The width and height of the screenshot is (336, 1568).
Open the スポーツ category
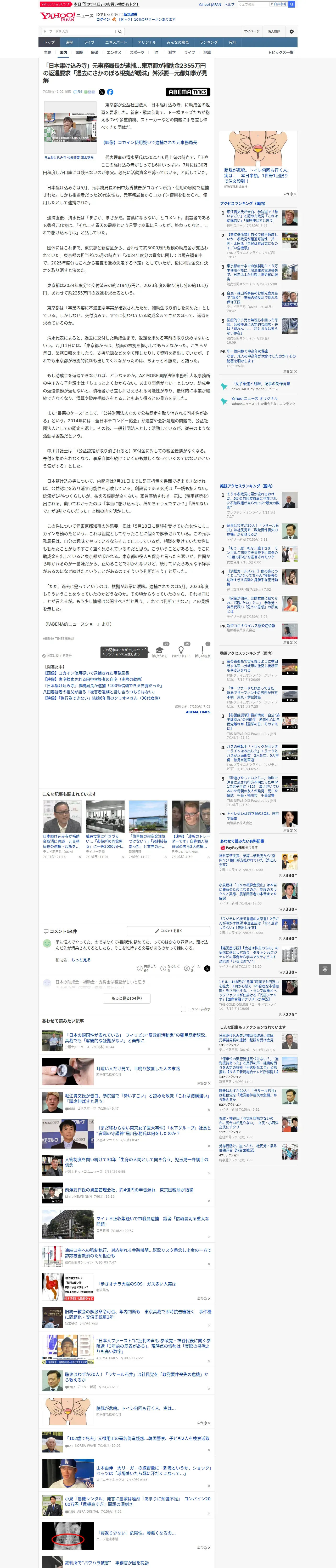pyautogui.click(x=137, y=52)
